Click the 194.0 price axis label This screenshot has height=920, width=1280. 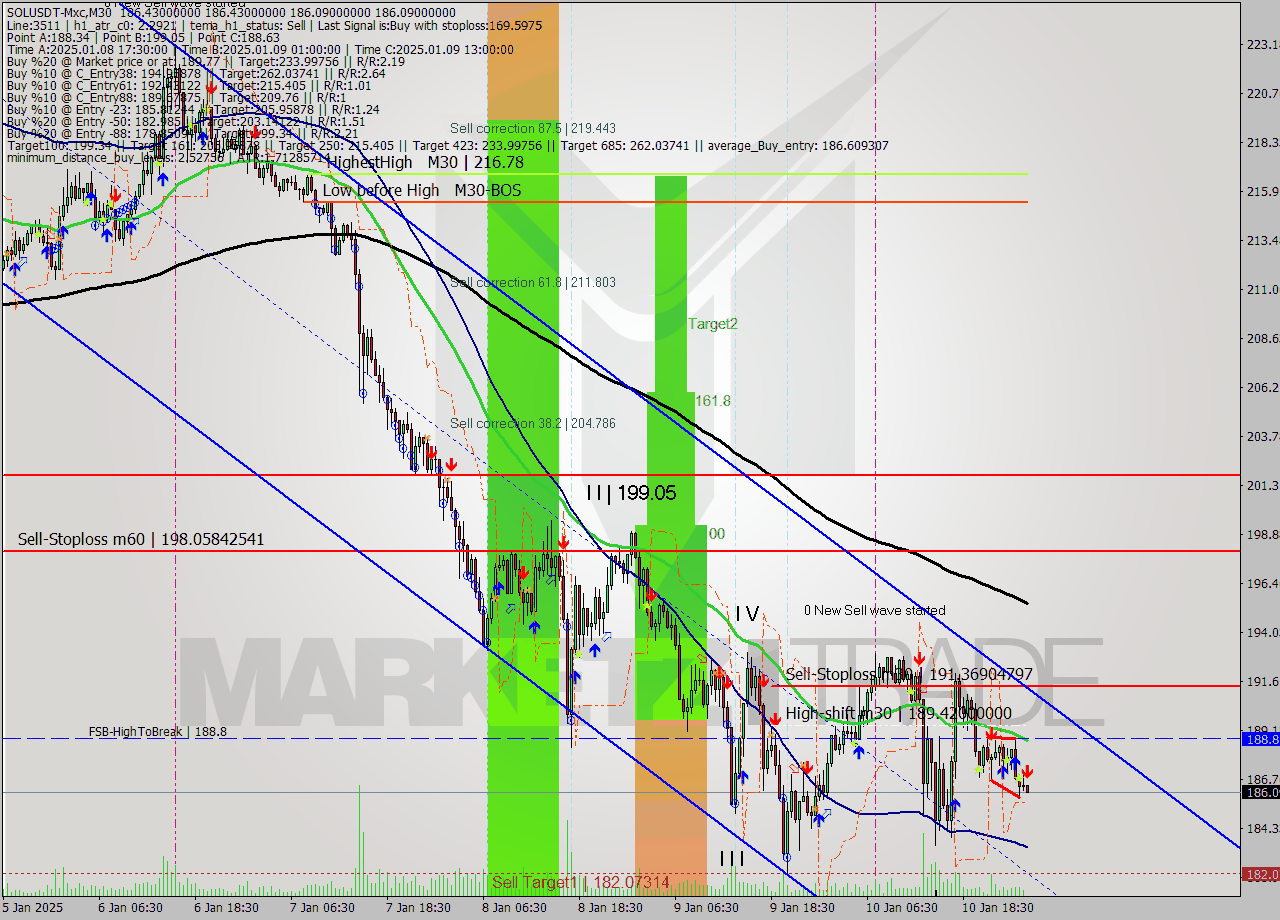click(1262, 632)
